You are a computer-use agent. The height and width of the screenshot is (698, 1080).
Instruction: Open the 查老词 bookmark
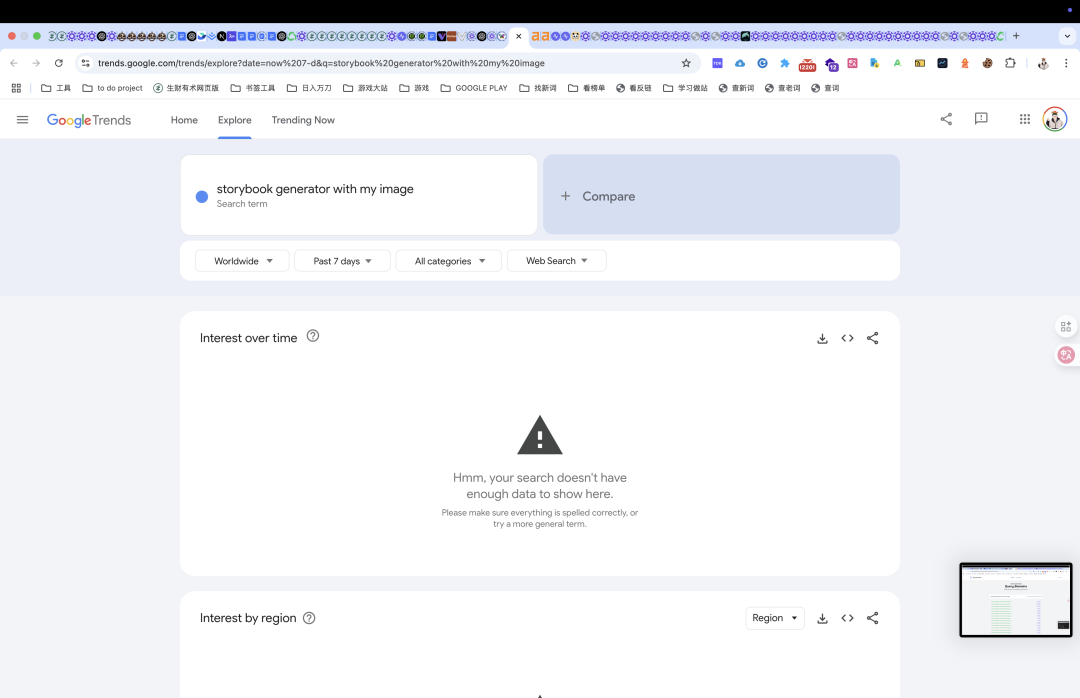pos(782,88)
